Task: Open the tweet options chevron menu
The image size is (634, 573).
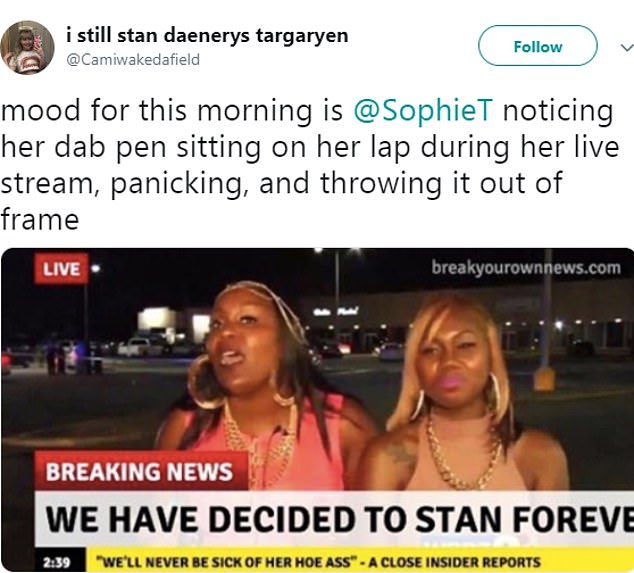Action: [626, 47]
